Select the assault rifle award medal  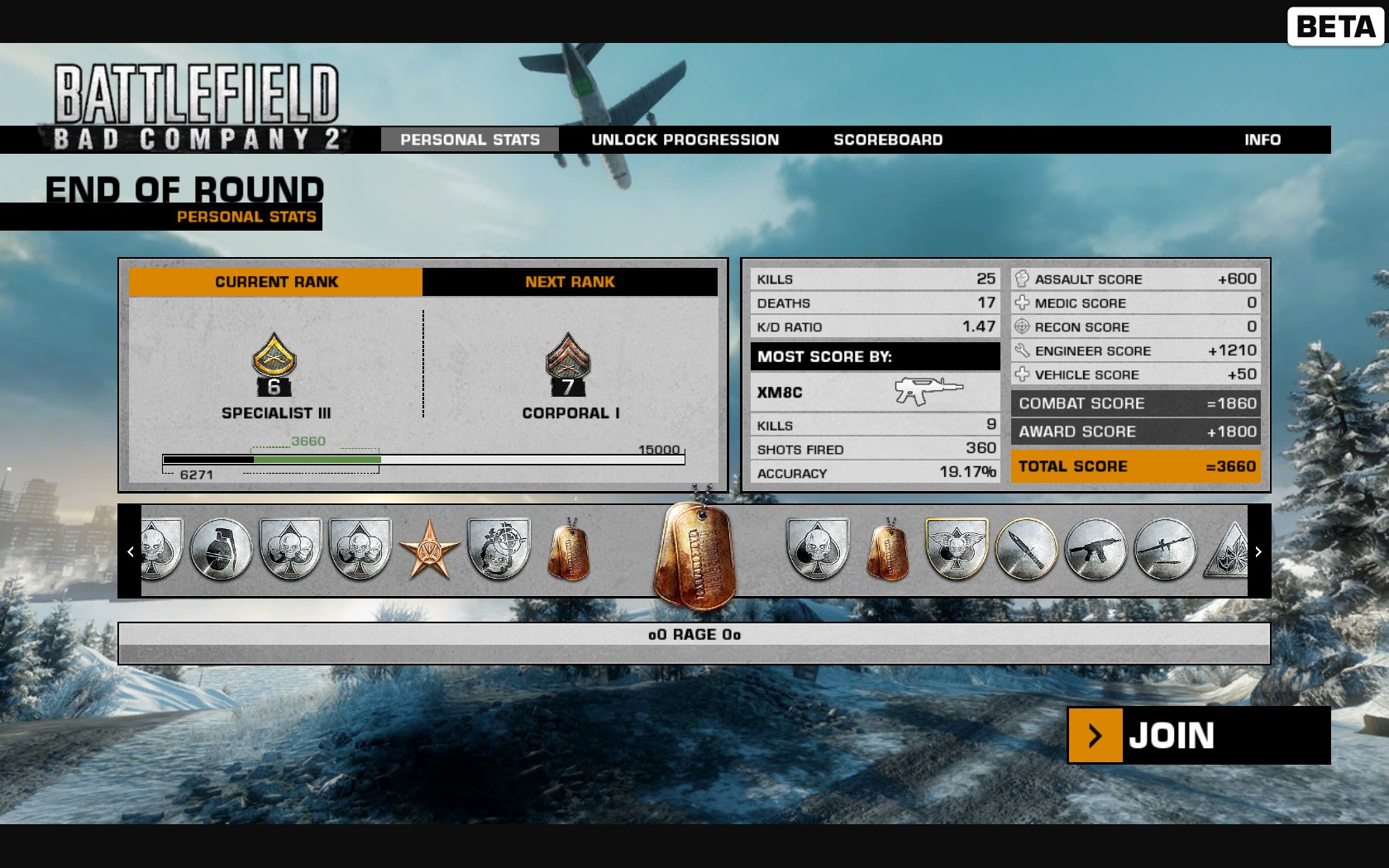[x=1095, y=550]
